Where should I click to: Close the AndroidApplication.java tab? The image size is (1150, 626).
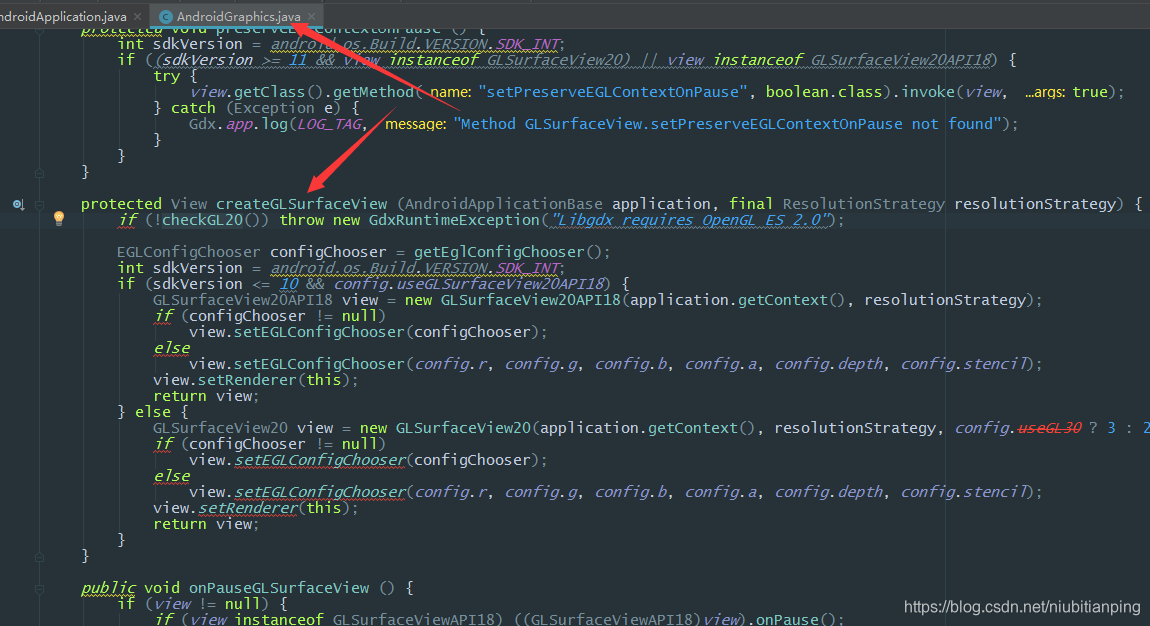coord(138,16)
